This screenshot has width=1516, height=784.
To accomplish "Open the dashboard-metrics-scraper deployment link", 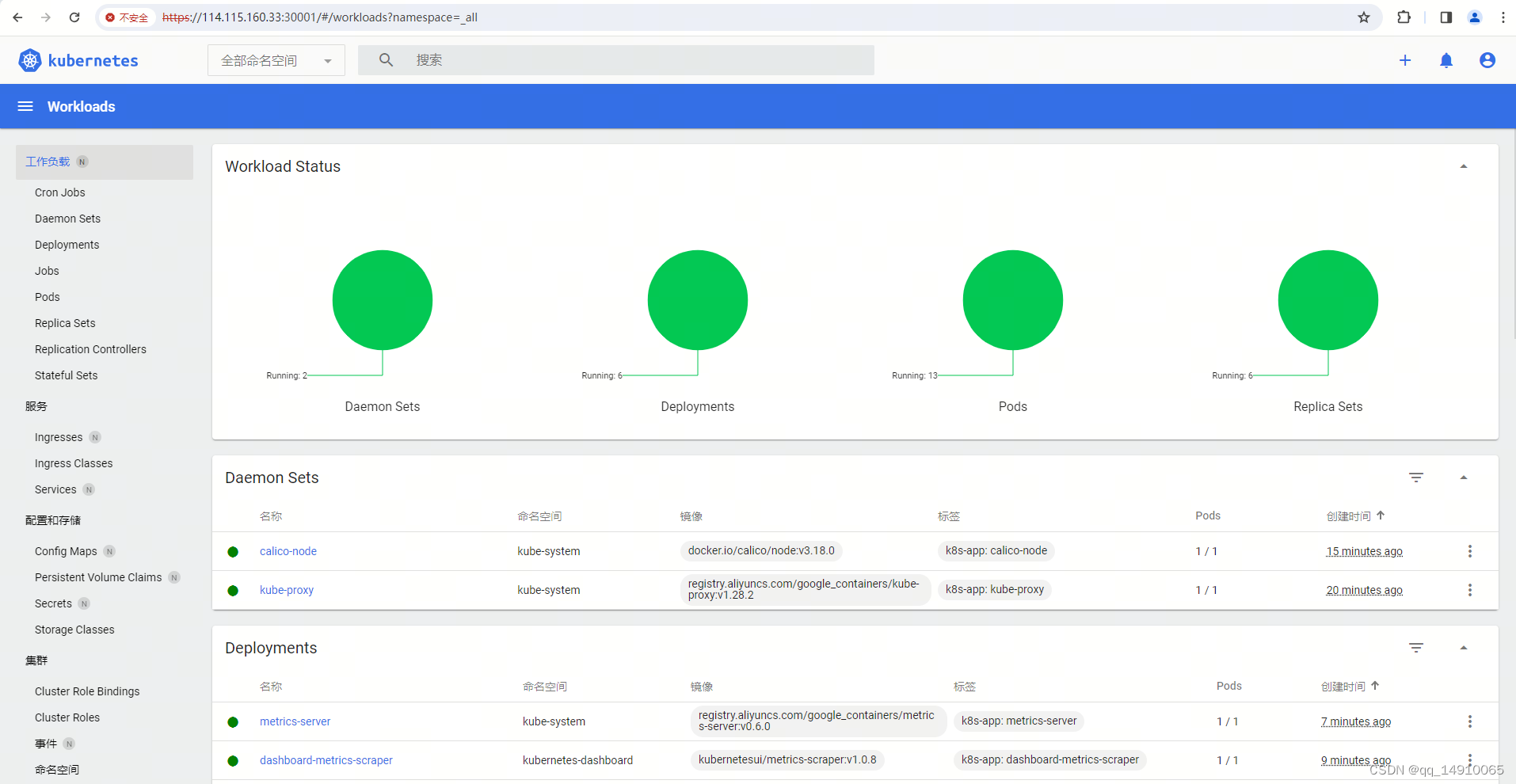I will click(326, 760).
